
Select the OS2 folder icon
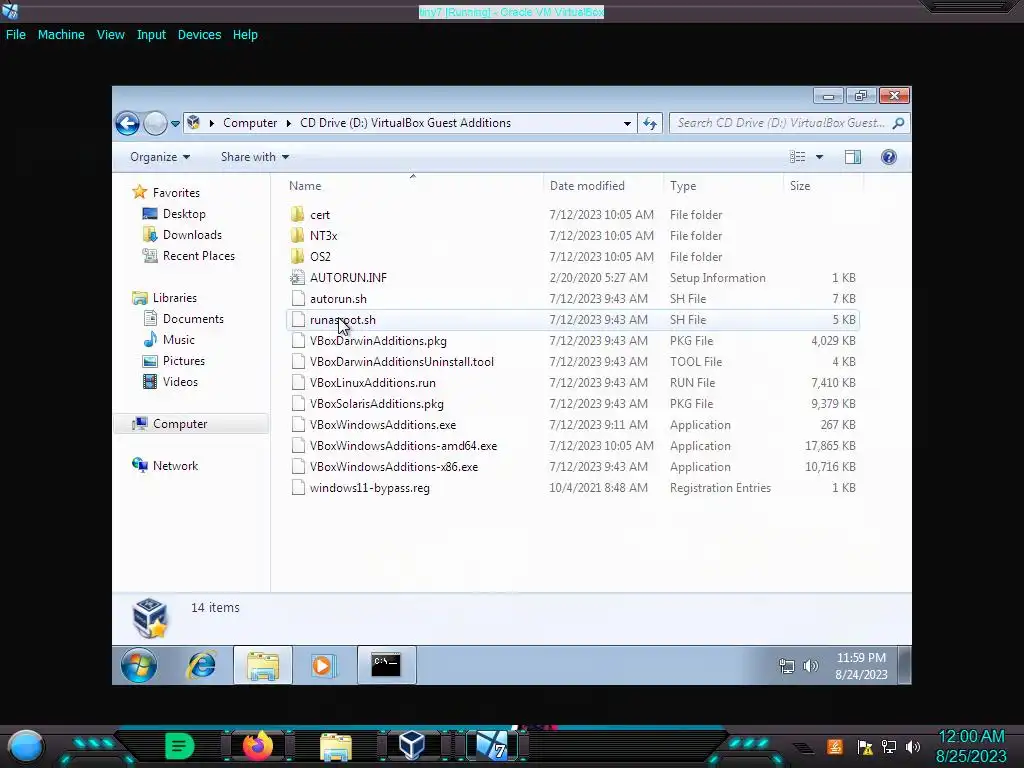[298, 256]
